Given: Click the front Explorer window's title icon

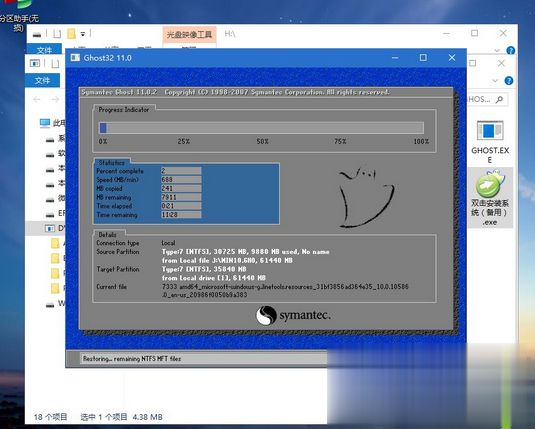Looking at the screenshot, I should (x=34, y=63).
